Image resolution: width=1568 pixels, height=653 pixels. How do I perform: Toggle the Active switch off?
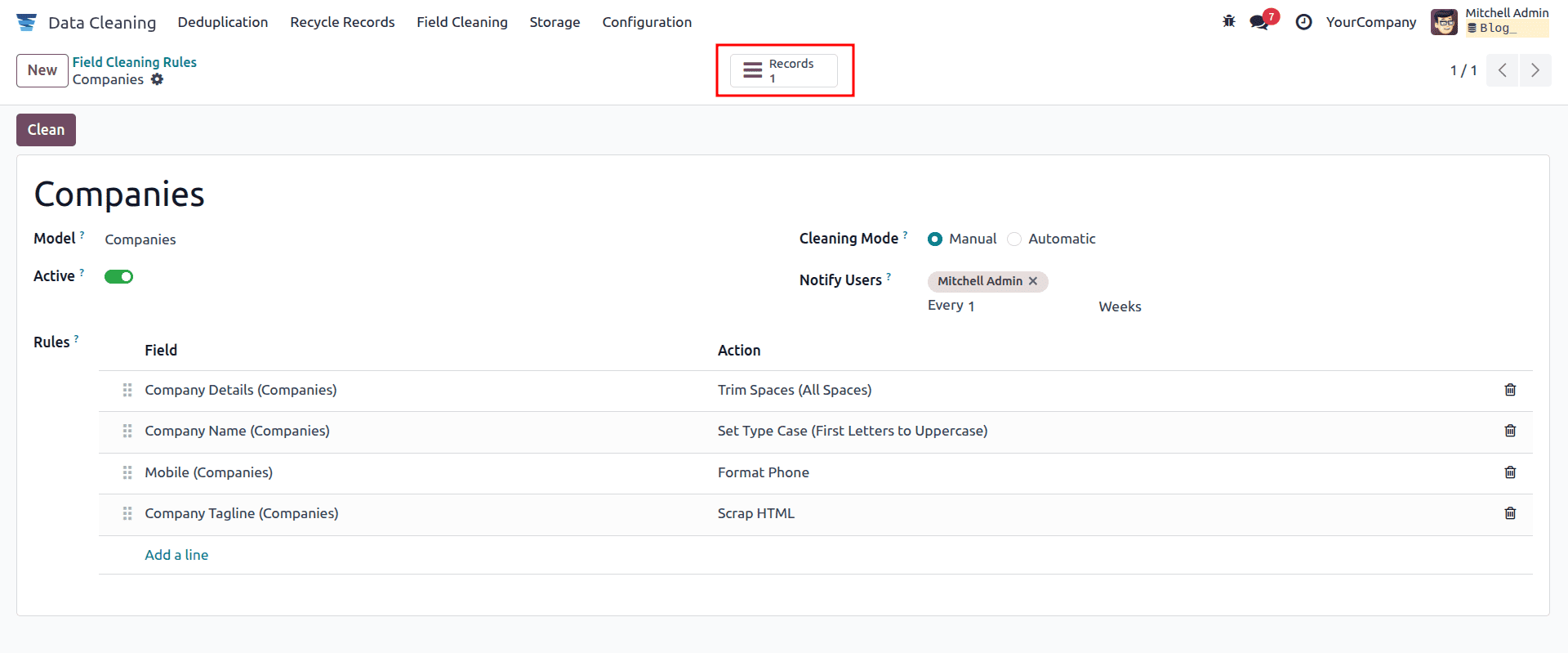tap(118, 277)
